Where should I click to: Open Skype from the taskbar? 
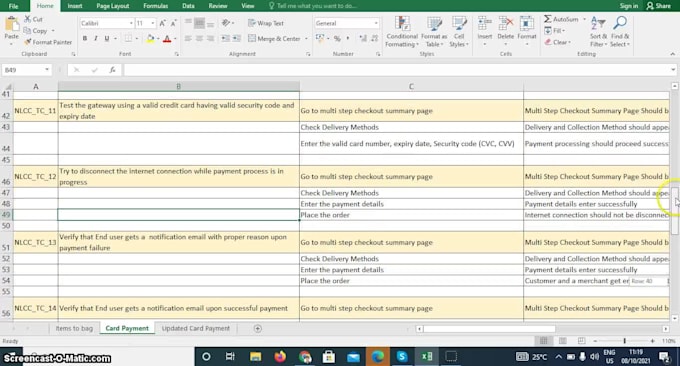[x=402, y=356]
